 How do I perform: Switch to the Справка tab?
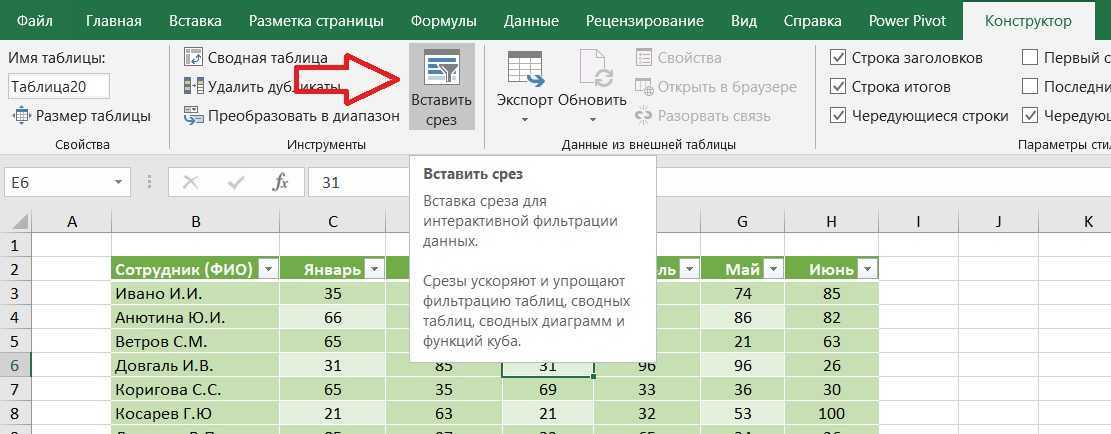point(812,21)
